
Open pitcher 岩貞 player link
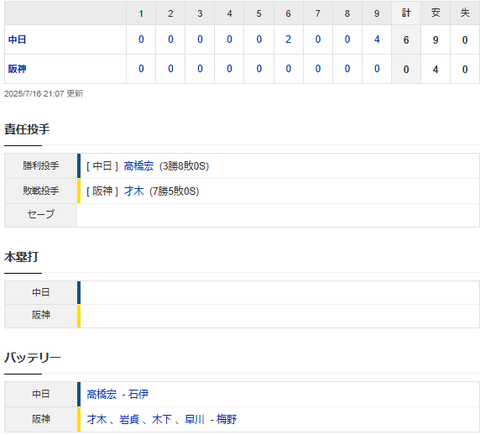tap(129, 419)
